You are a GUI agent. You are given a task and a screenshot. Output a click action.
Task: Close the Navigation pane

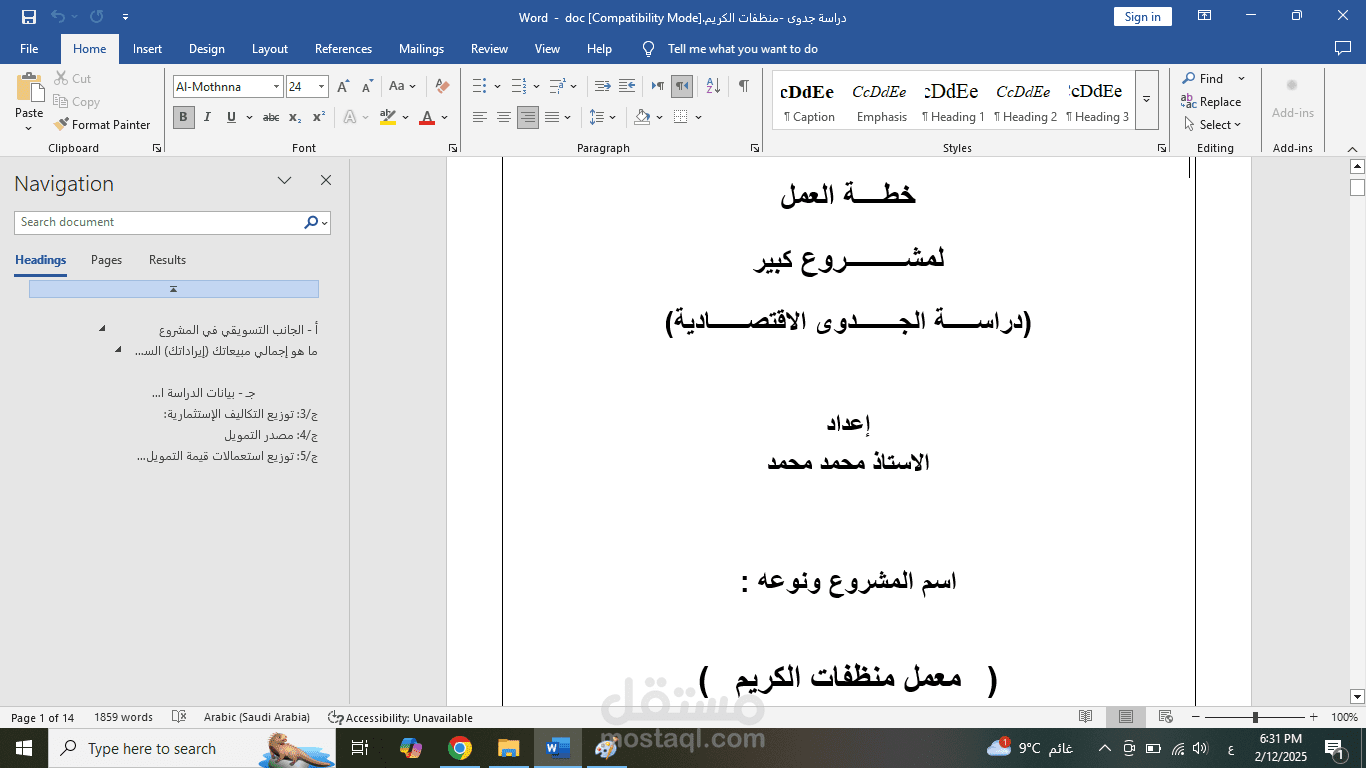click(x=325, y=180)
